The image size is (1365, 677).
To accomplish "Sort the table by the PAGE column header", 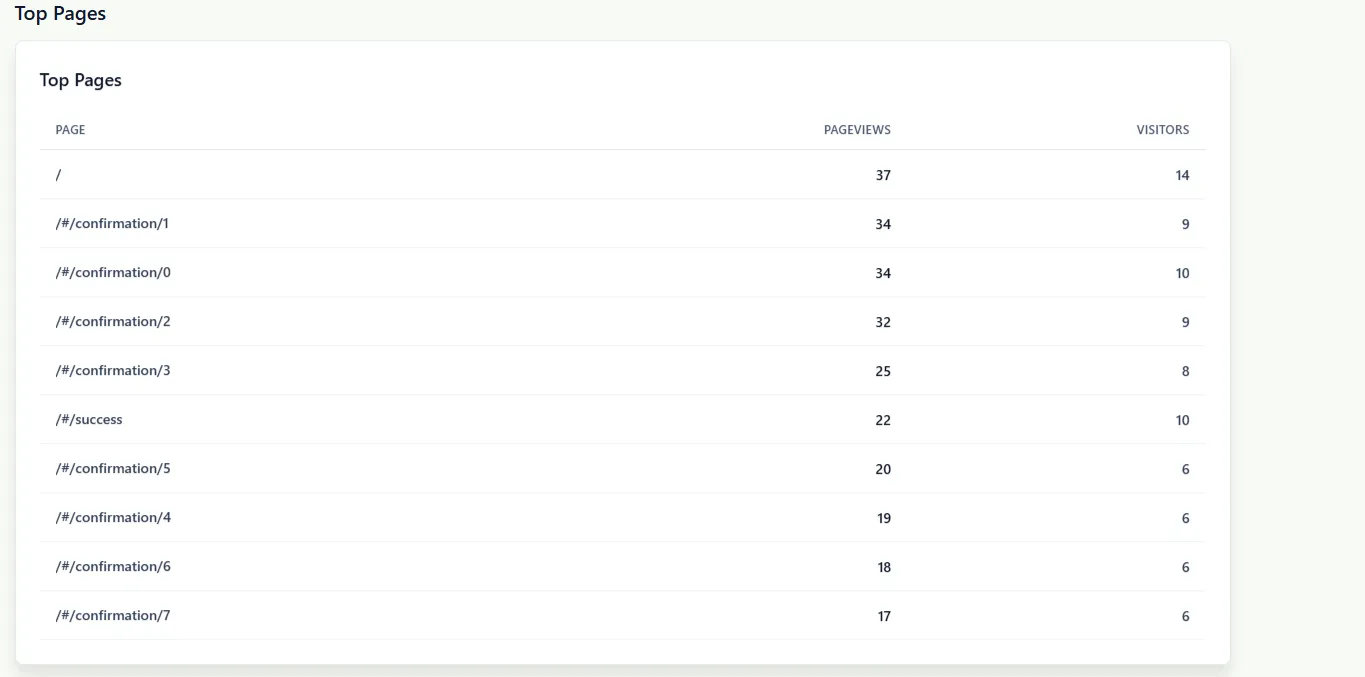I will 70,129.
